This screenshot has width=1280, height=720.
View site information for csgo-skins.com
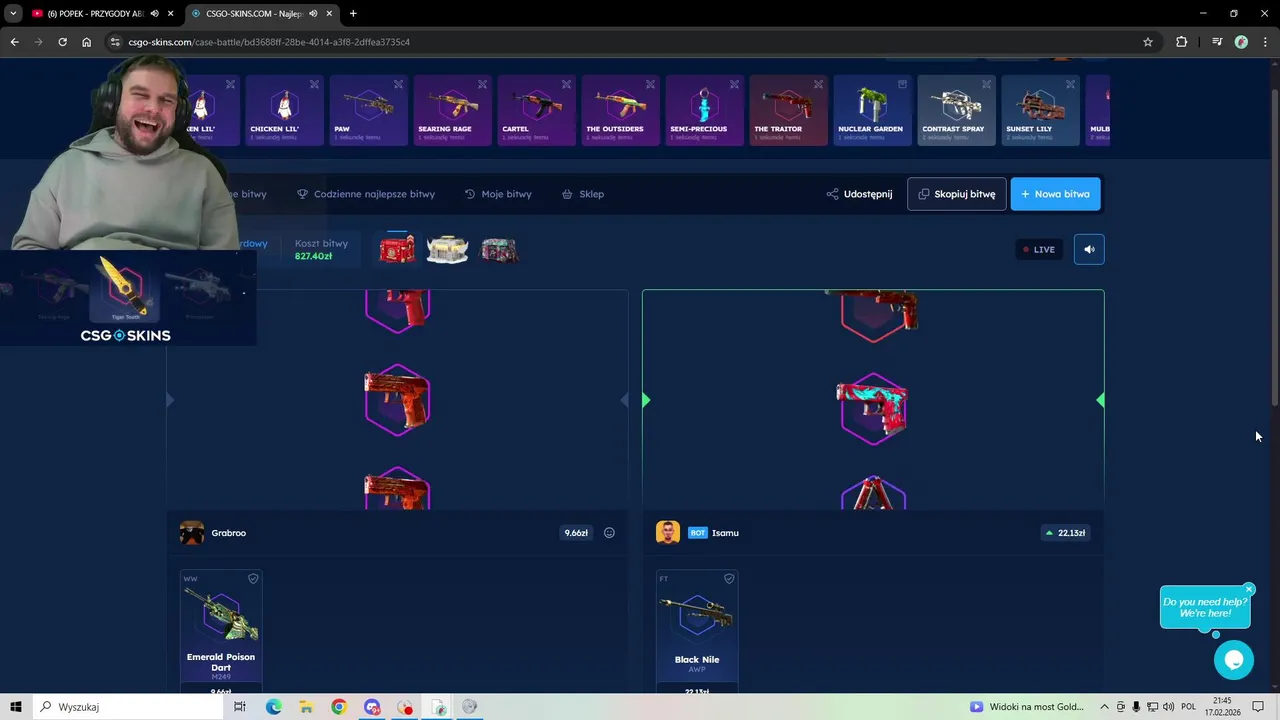click(x=115, y=42)
